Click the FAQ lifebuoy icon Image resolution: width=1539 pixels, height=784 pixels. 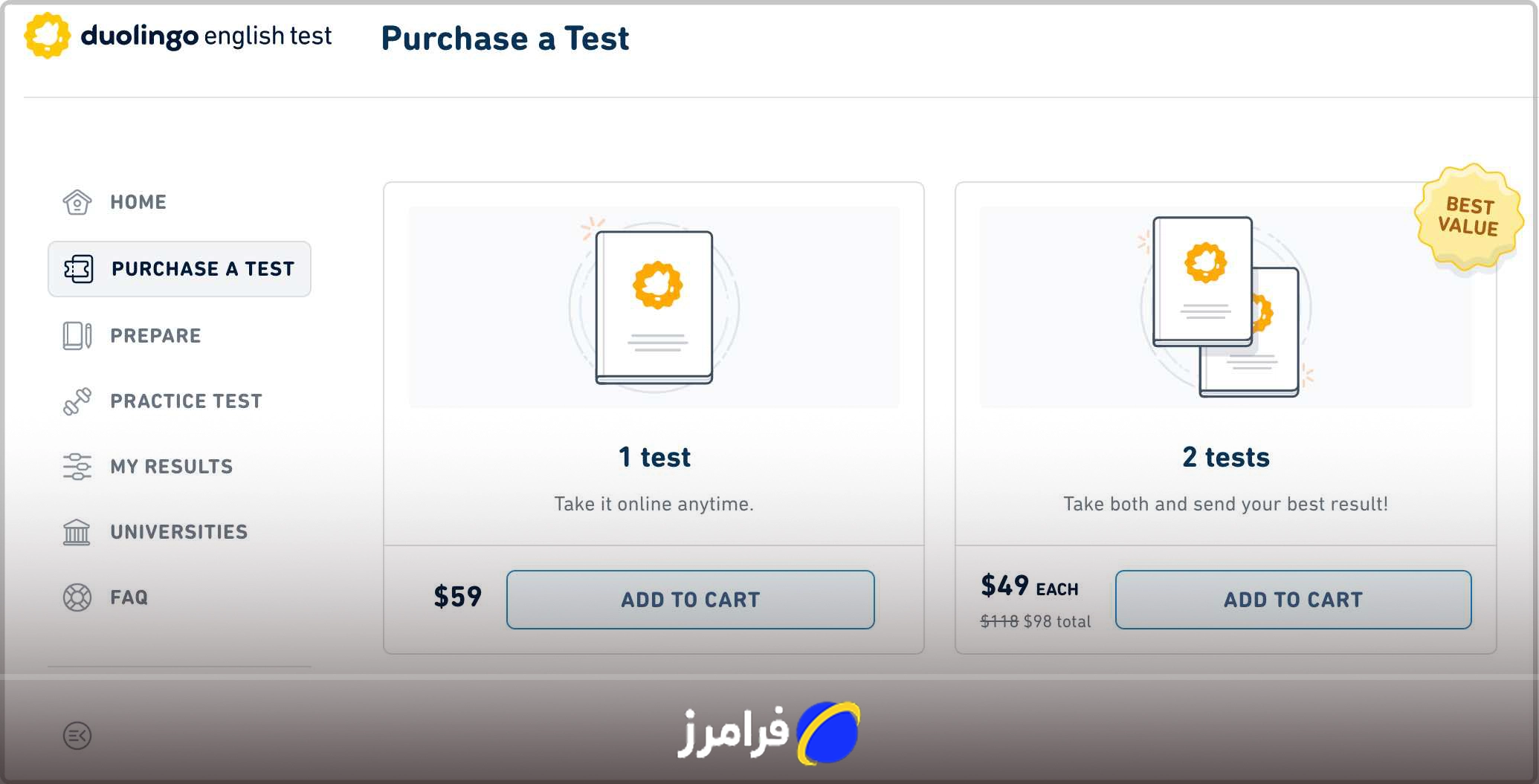(77, 597)
